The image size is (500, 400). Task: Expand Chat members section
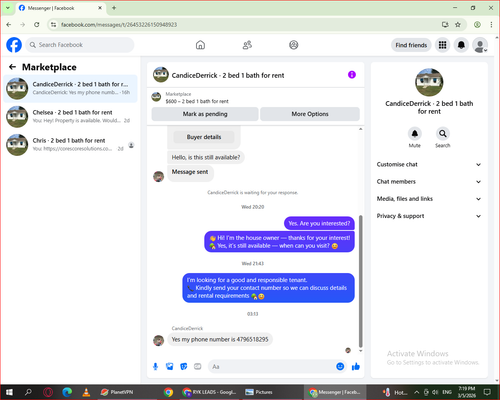point(429,182)
